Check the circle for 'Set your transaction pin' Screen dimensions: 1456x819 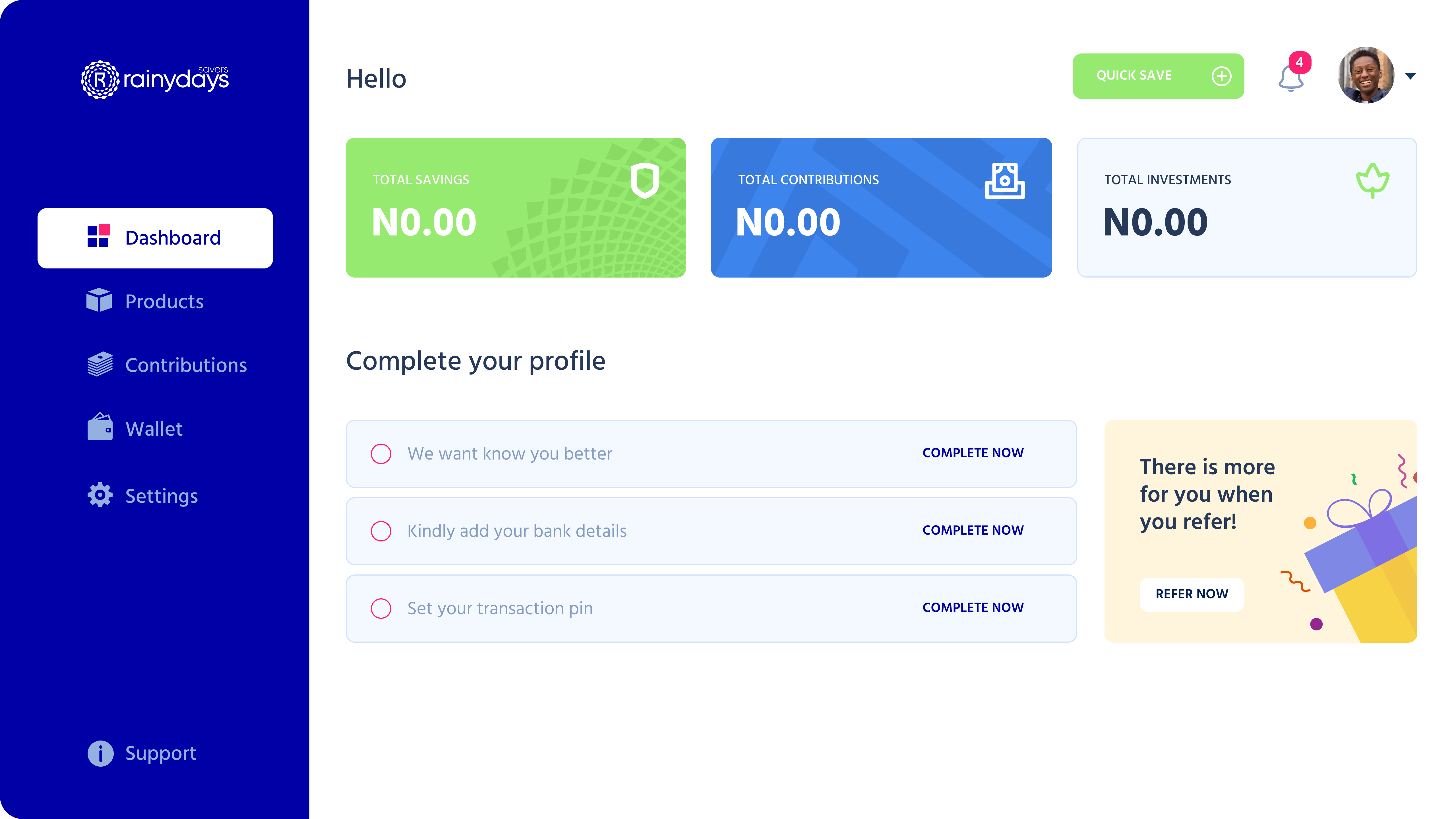(382, 609)
